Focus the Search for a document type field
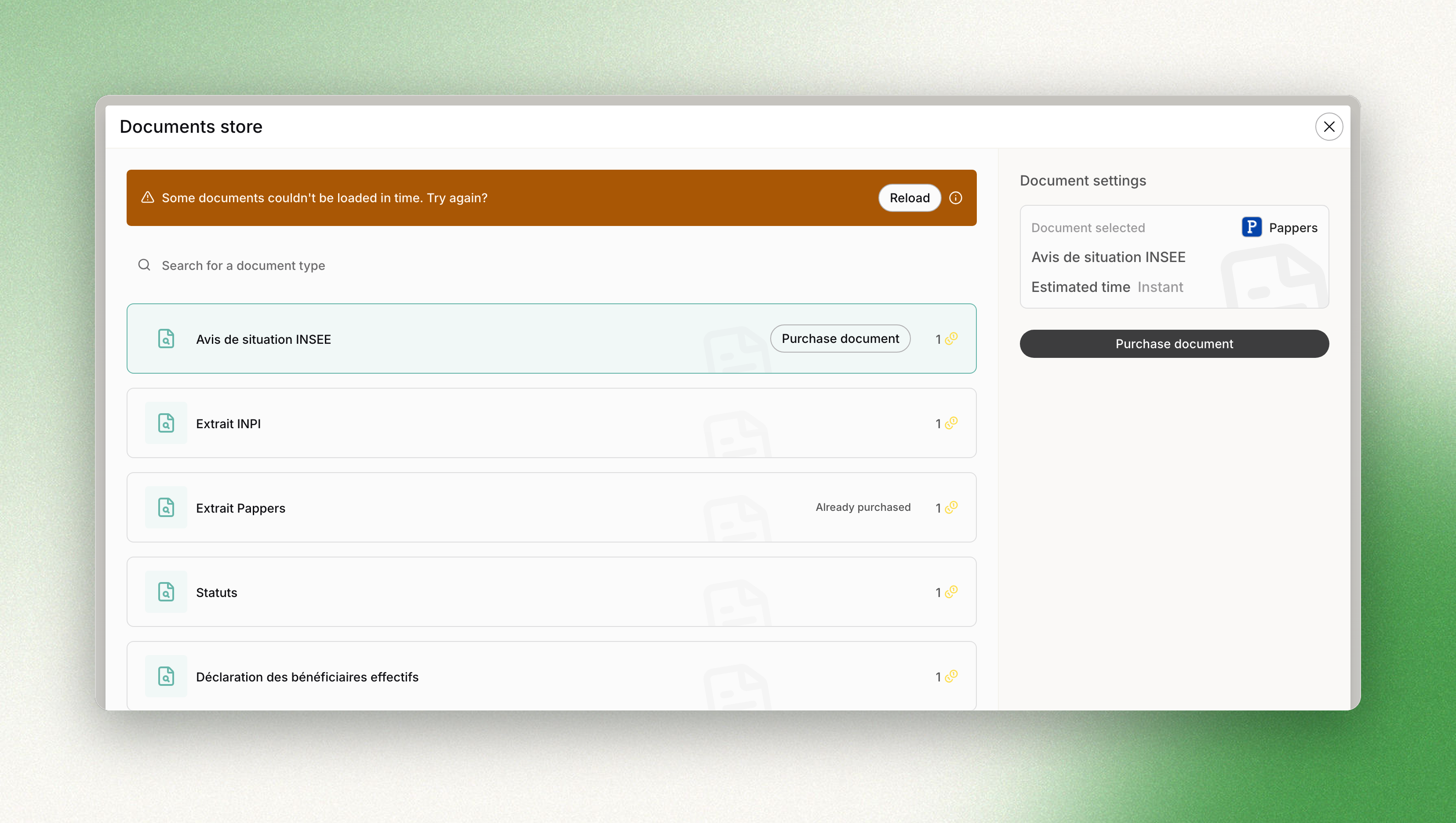Screen dimensions: 1456x823 pyautogui.click(x=551, y=265)
